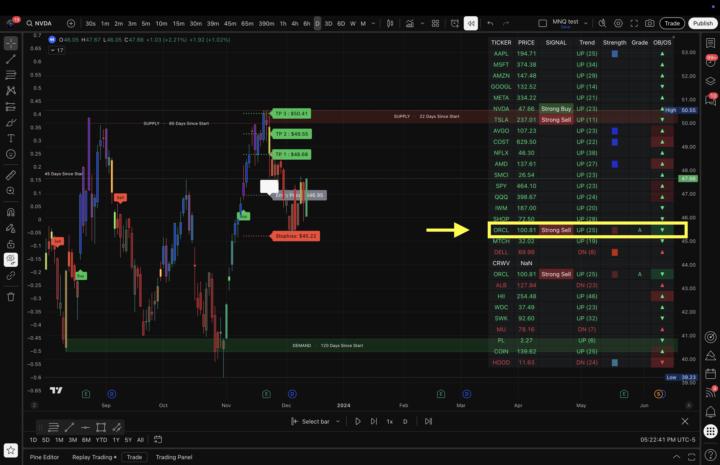Switch to the 1h timeframe
This screenshot has width=720, height=465.
(x=283, y=23)
